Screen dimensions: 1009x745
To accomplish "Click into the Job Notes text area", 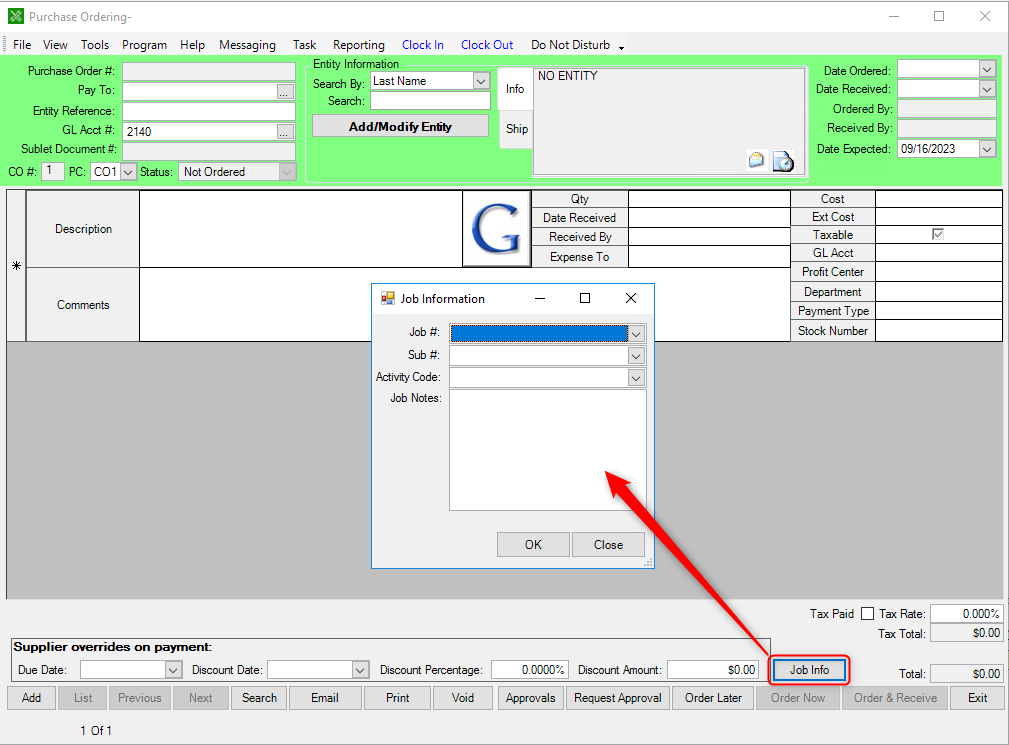I will coord(548,450).
